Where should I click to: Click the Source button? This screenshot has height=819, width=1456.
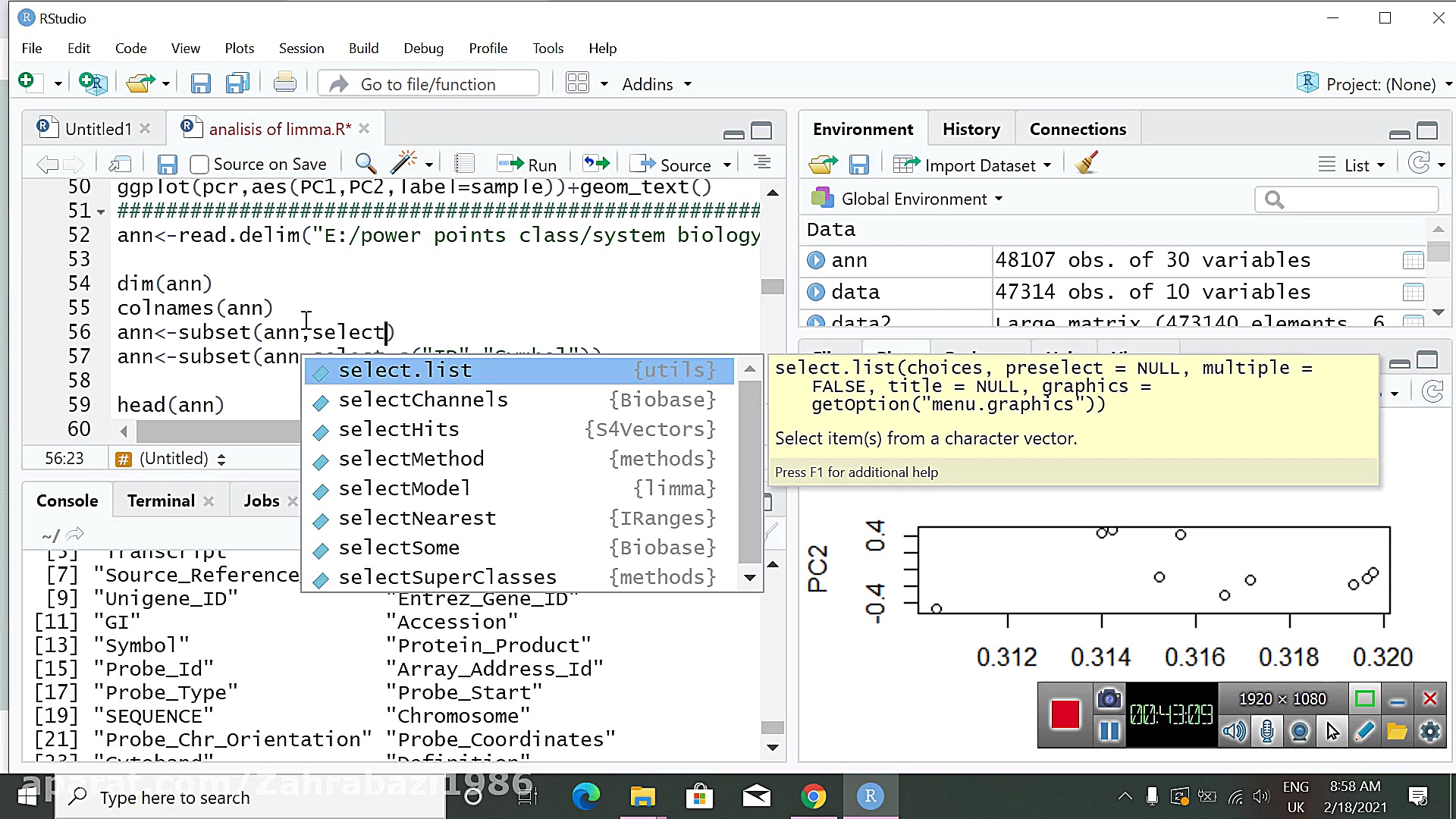pos(671,165)
